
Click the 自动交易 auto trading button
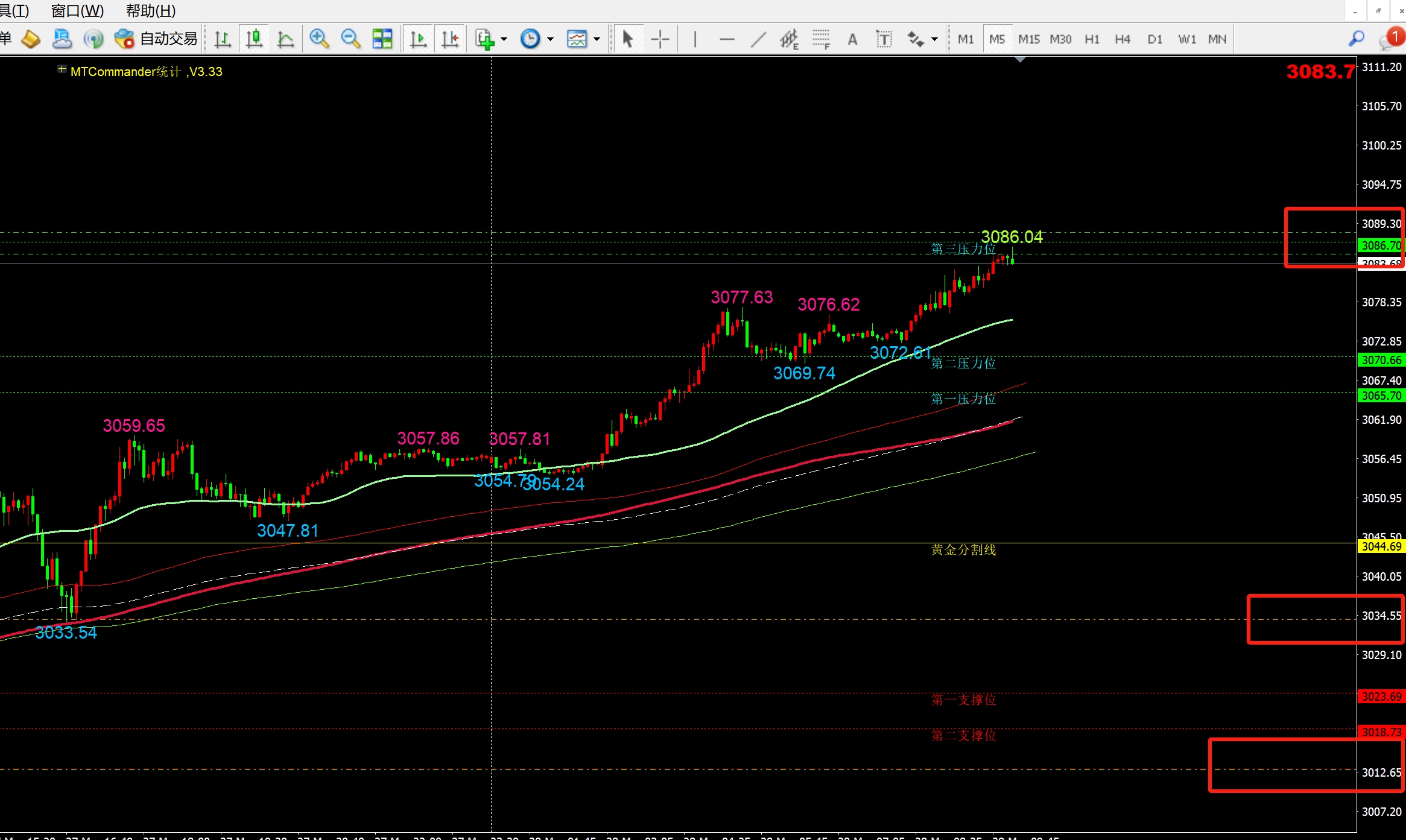point(156,39)
